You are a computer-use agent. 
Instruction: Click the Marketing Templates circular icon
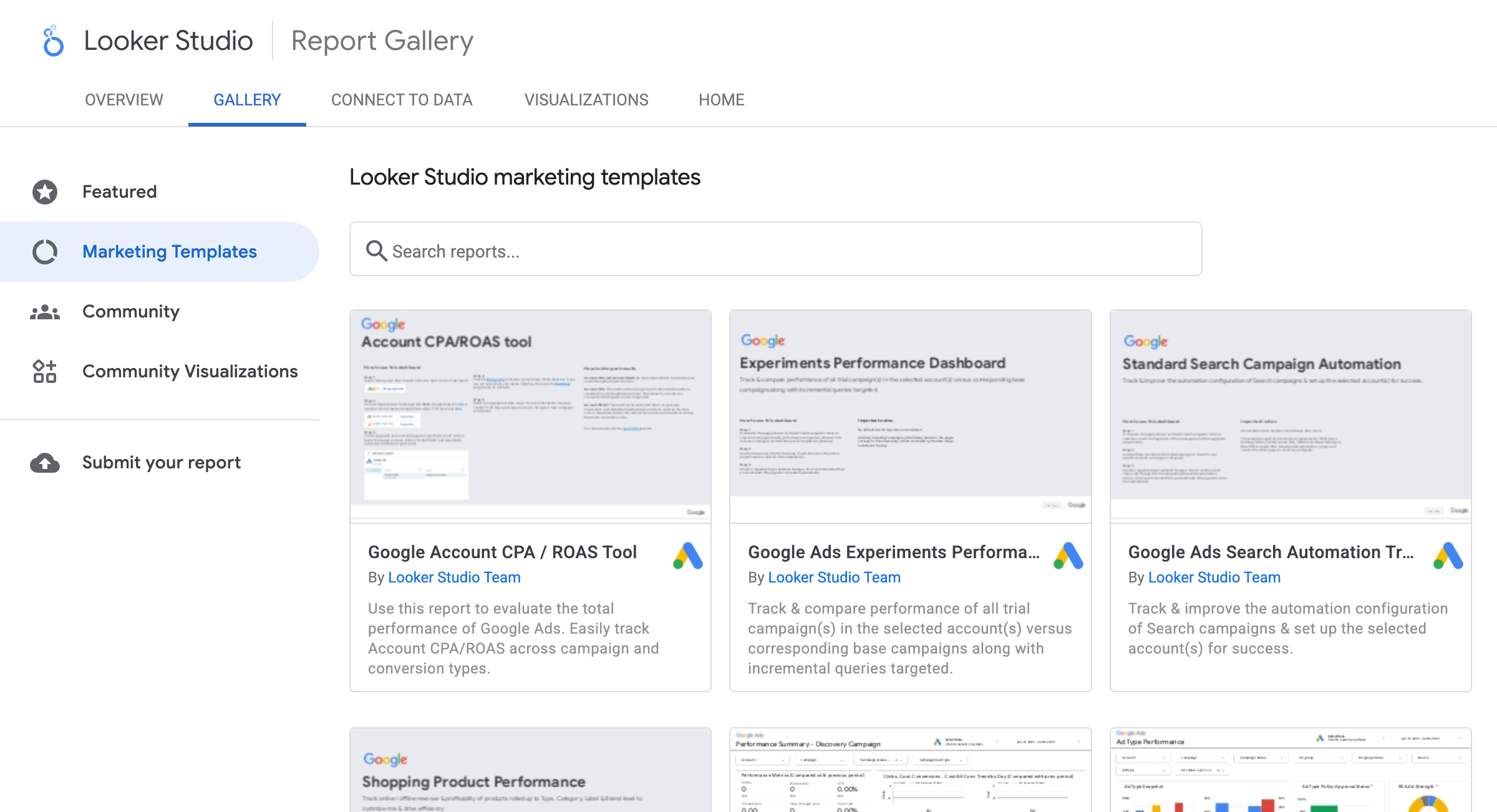pos(44,251)
